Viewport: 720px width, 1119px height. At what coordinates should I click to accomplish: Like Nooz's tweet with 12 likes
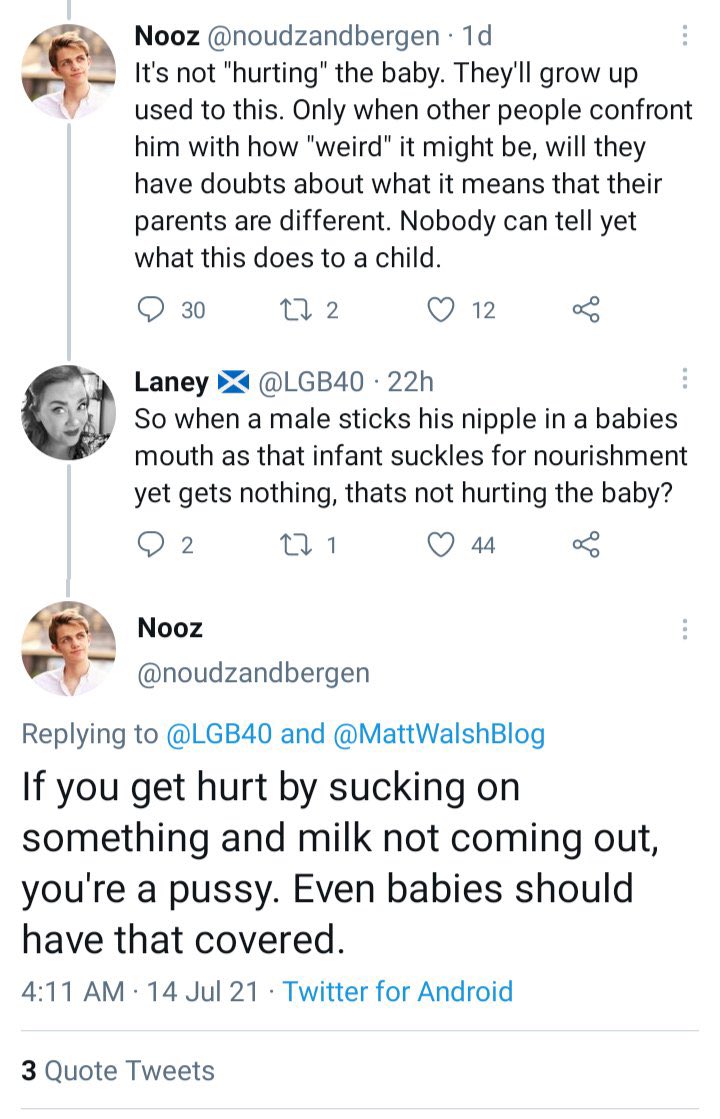[x=441, y=310]
